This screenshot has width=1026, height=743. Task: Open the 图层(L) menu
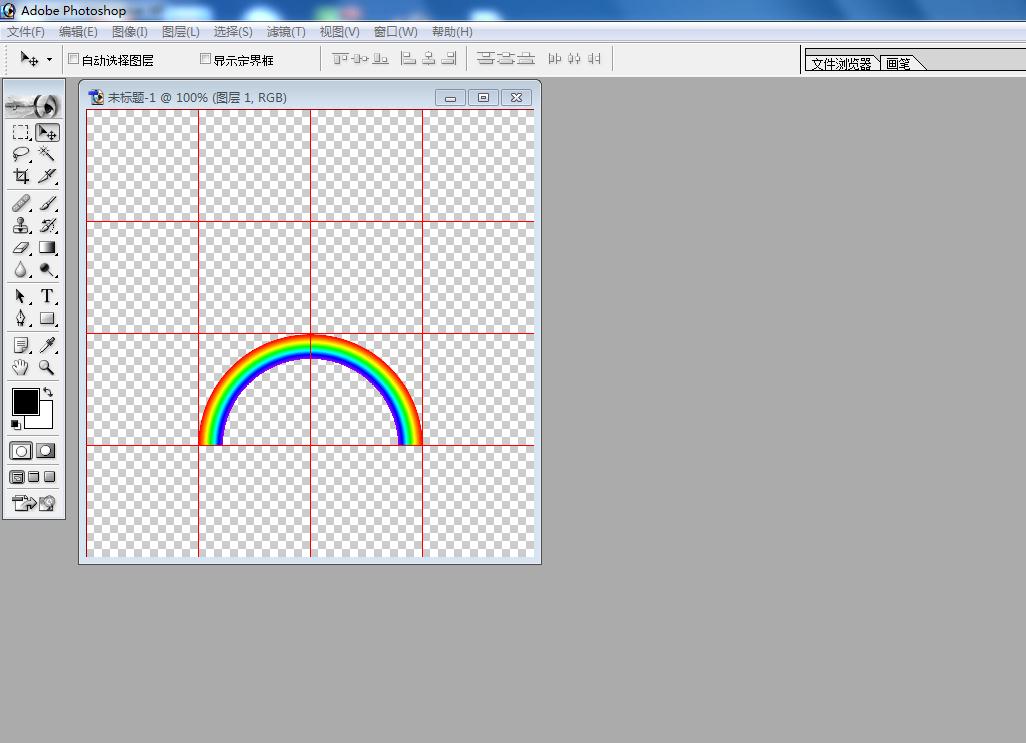point(181,31)
